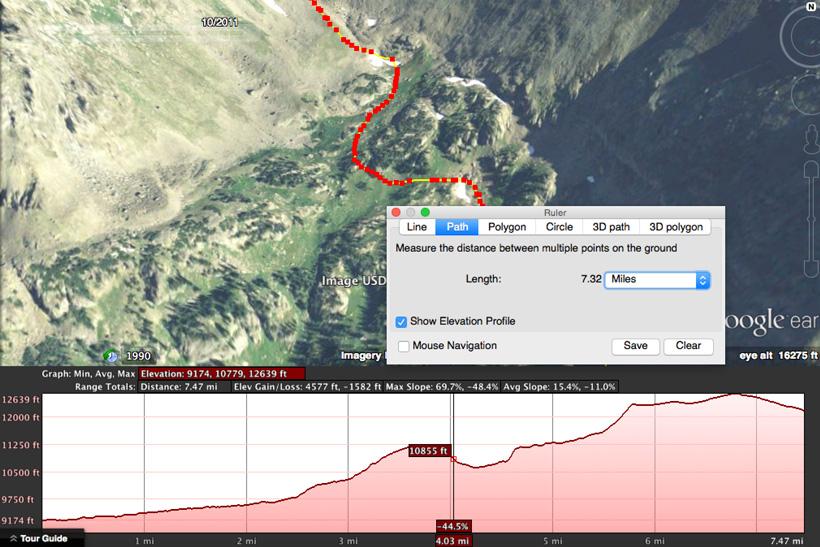Click the 1990 historical imagery year label
This screenshot has width=820, height=547.
pyautogui.click(x=139, y=356)
